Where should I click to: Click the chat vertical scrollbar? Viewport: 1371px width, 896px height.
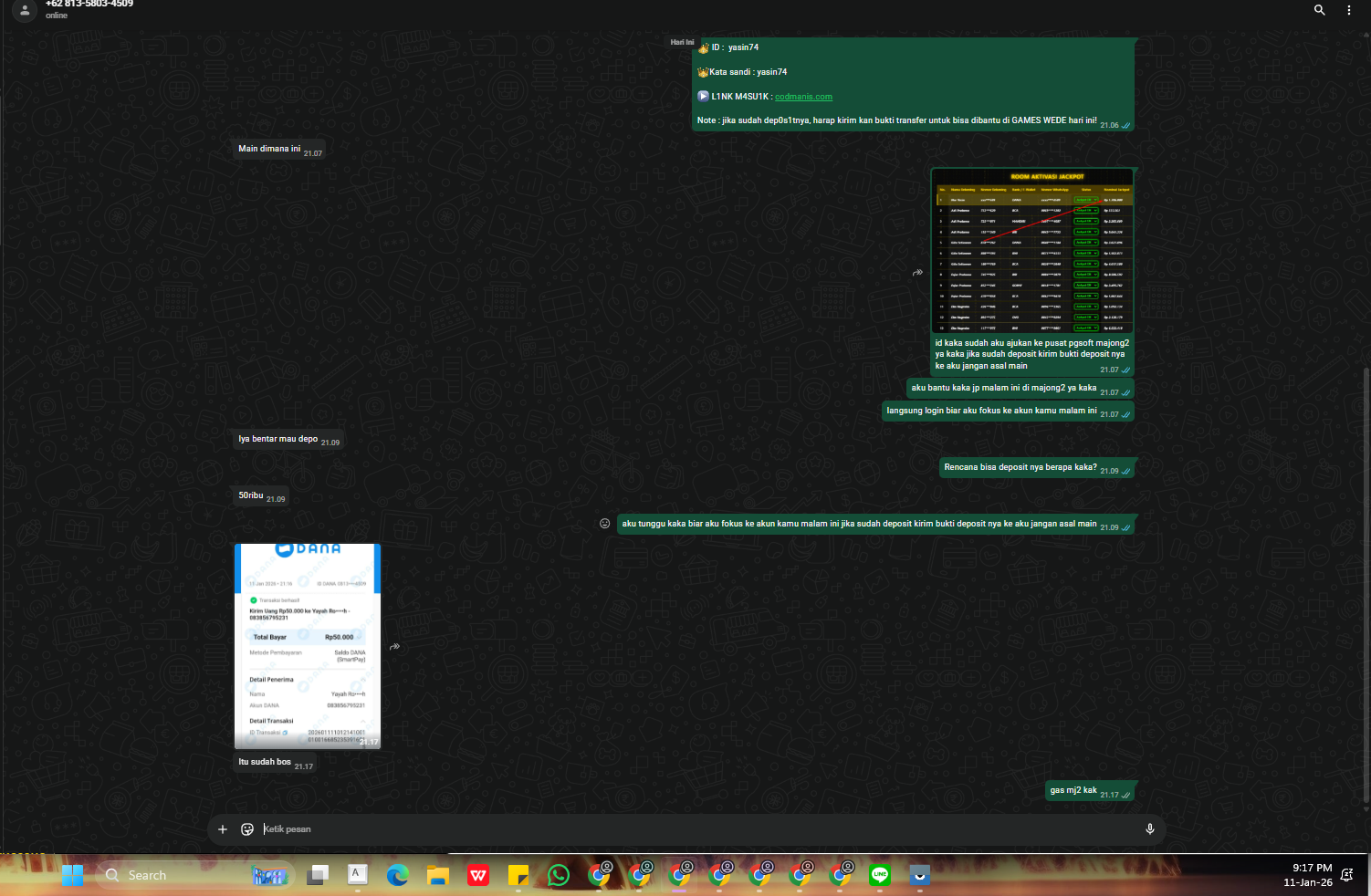pyautogui.click(x=1366, y=584)
